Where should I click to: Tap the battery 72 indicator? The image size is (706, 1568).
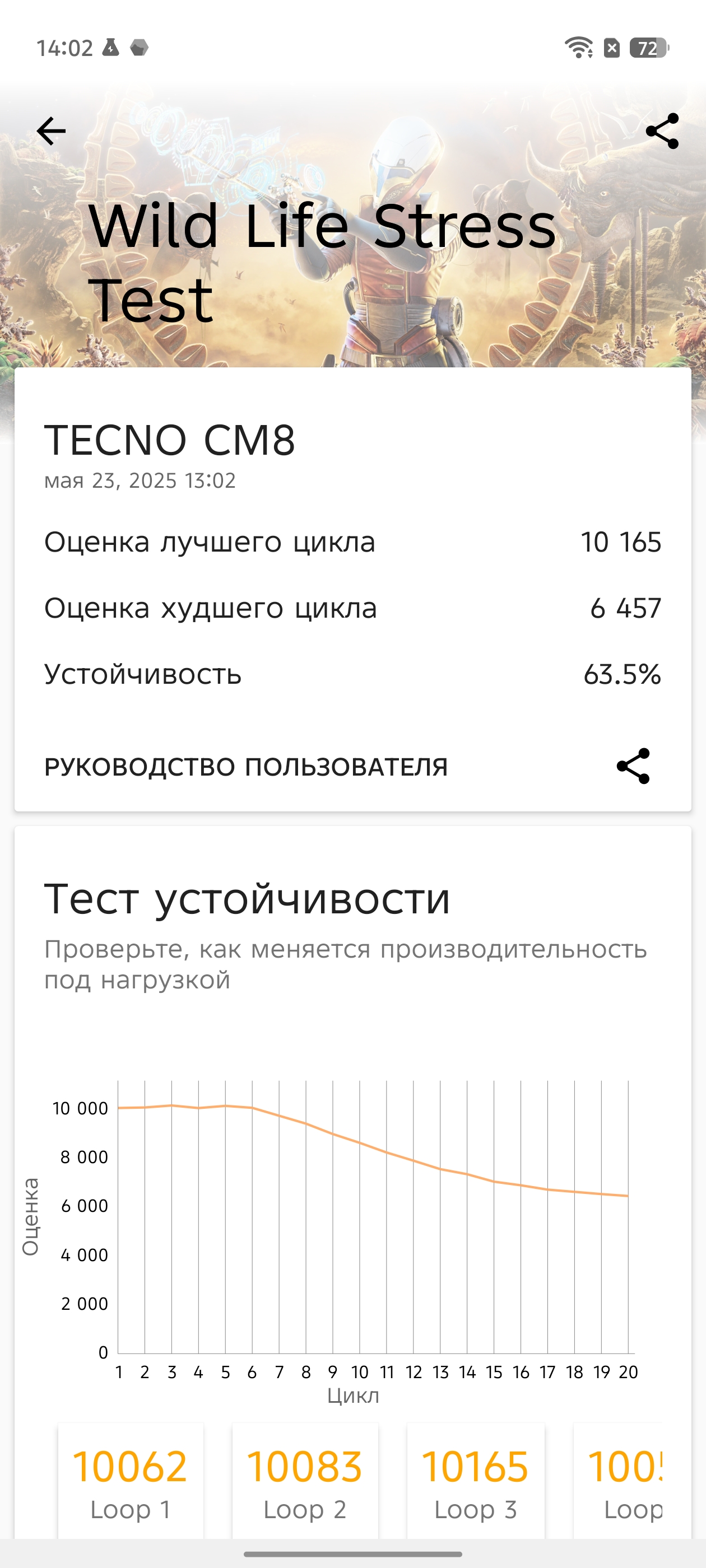point(649,48)
